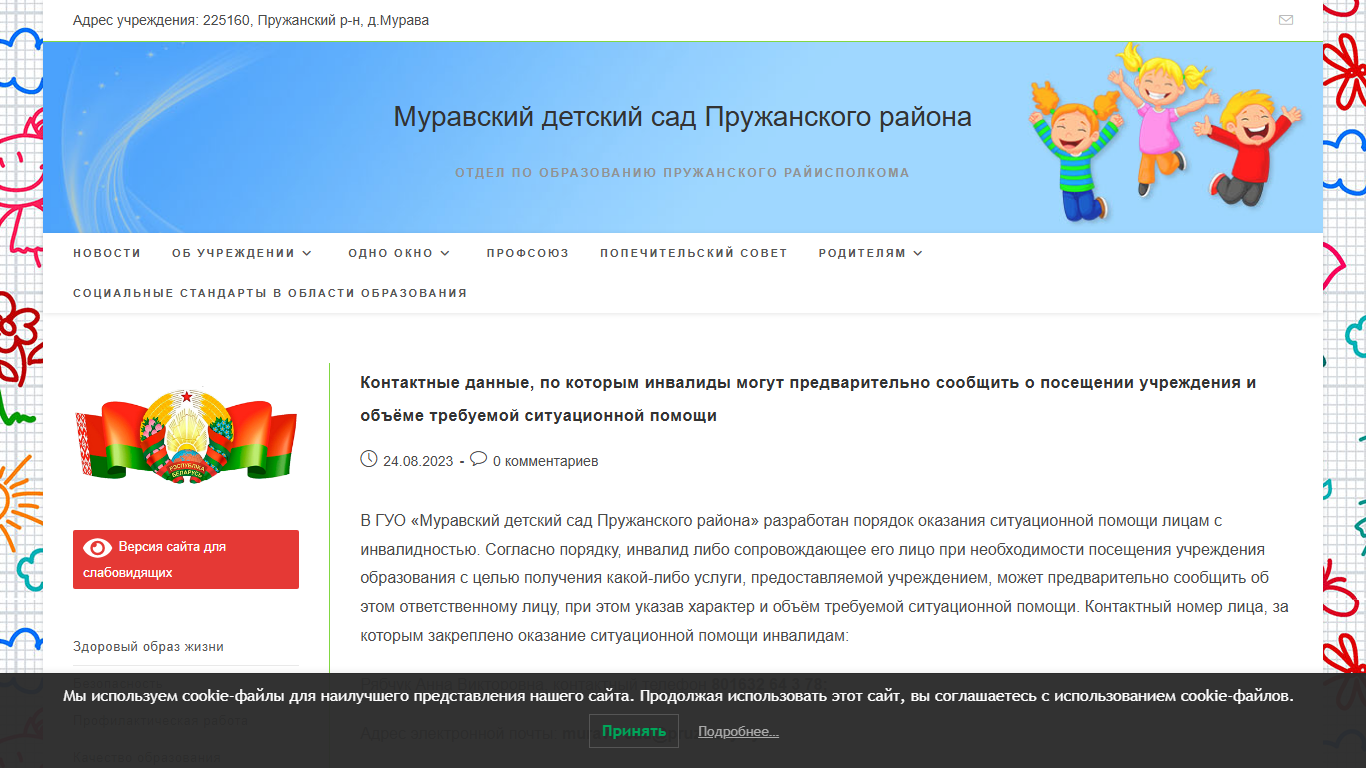Open 'Попечительский совет' in navigation
This screenshot has width=1366, height=768.
point(694,253)
